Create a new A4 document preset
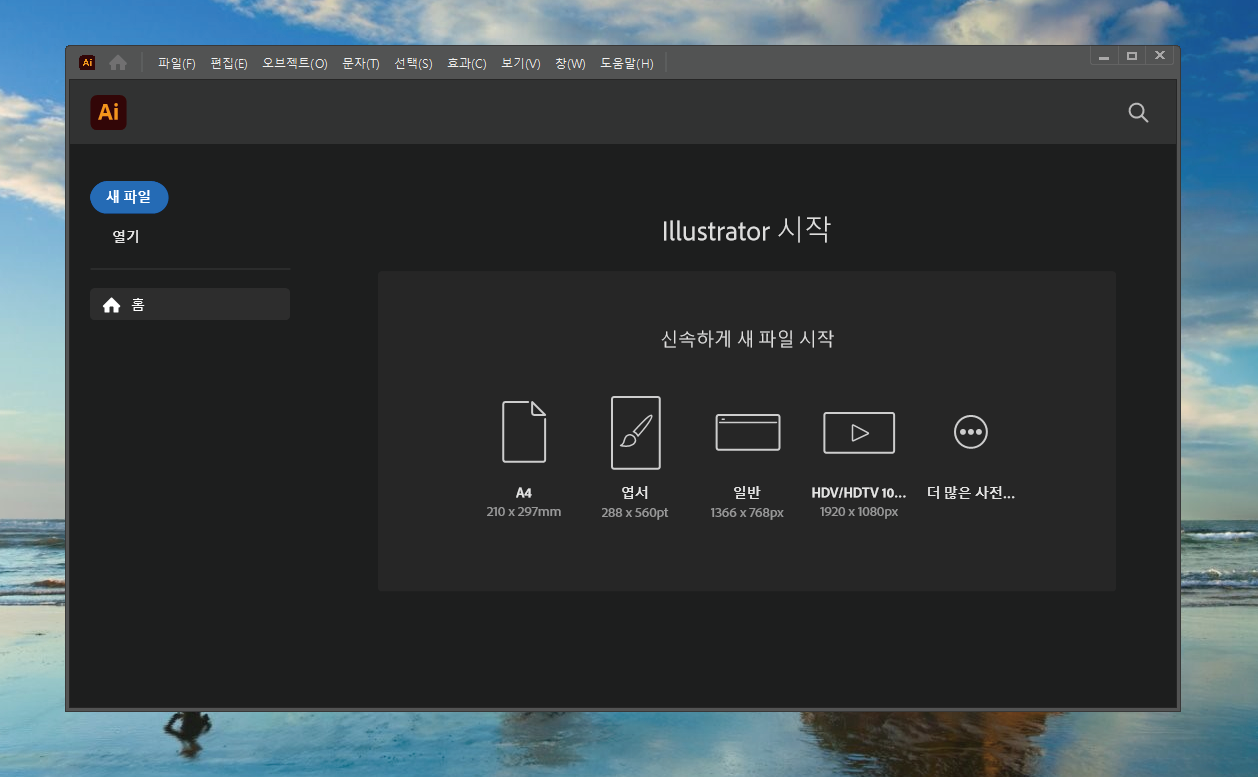Screen dimensions: 1258x777 pyautogui.click(x=524, y=432)
